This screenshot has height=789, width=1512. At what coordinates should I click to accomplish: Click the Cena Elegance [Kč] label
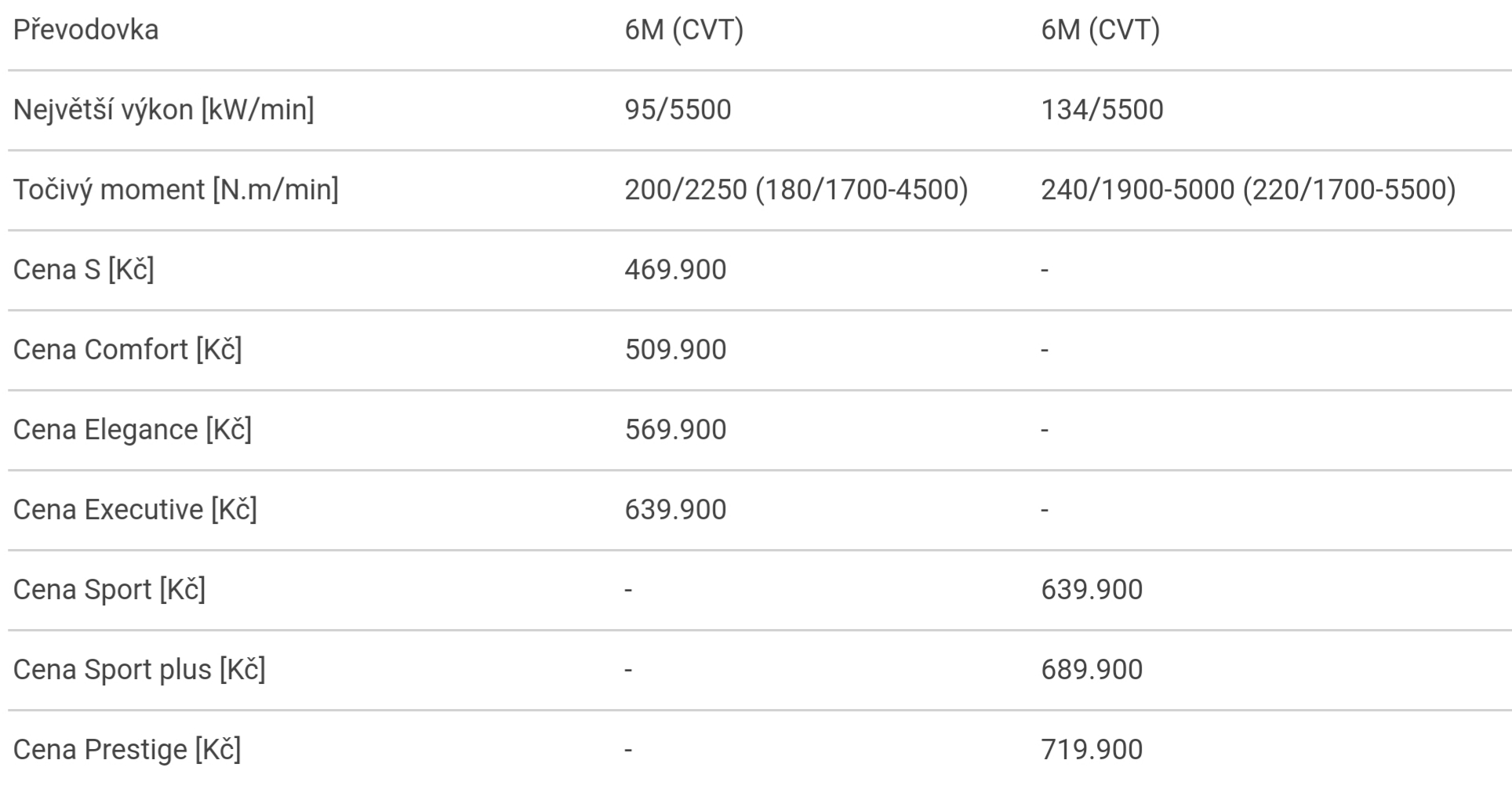click(132, 430)
